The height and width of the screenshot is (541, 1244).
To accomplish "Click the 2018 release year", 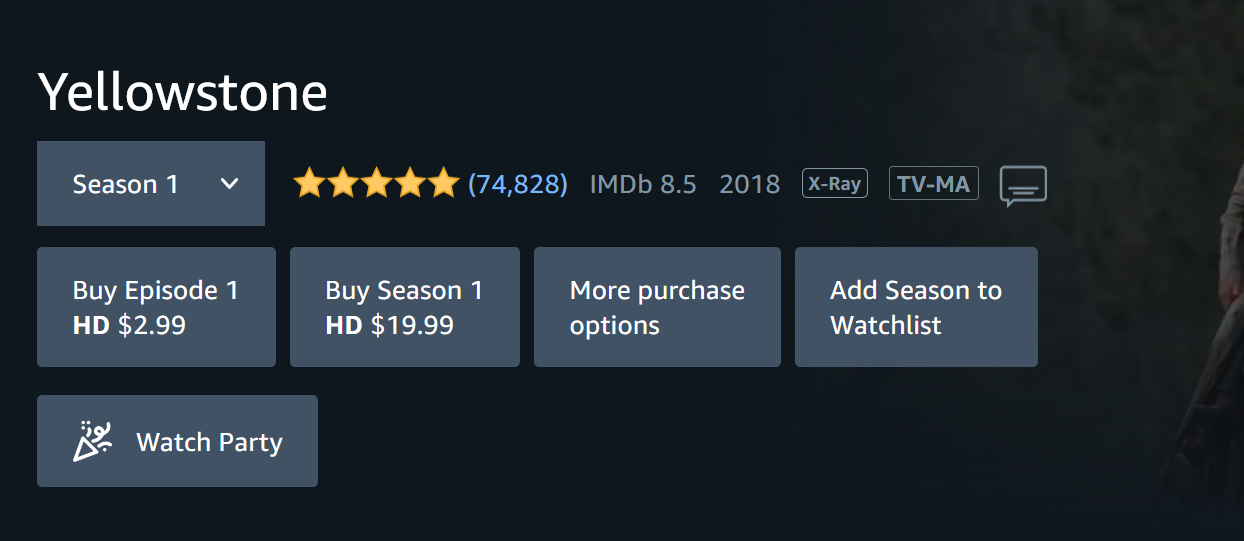I will coord(750,184).
